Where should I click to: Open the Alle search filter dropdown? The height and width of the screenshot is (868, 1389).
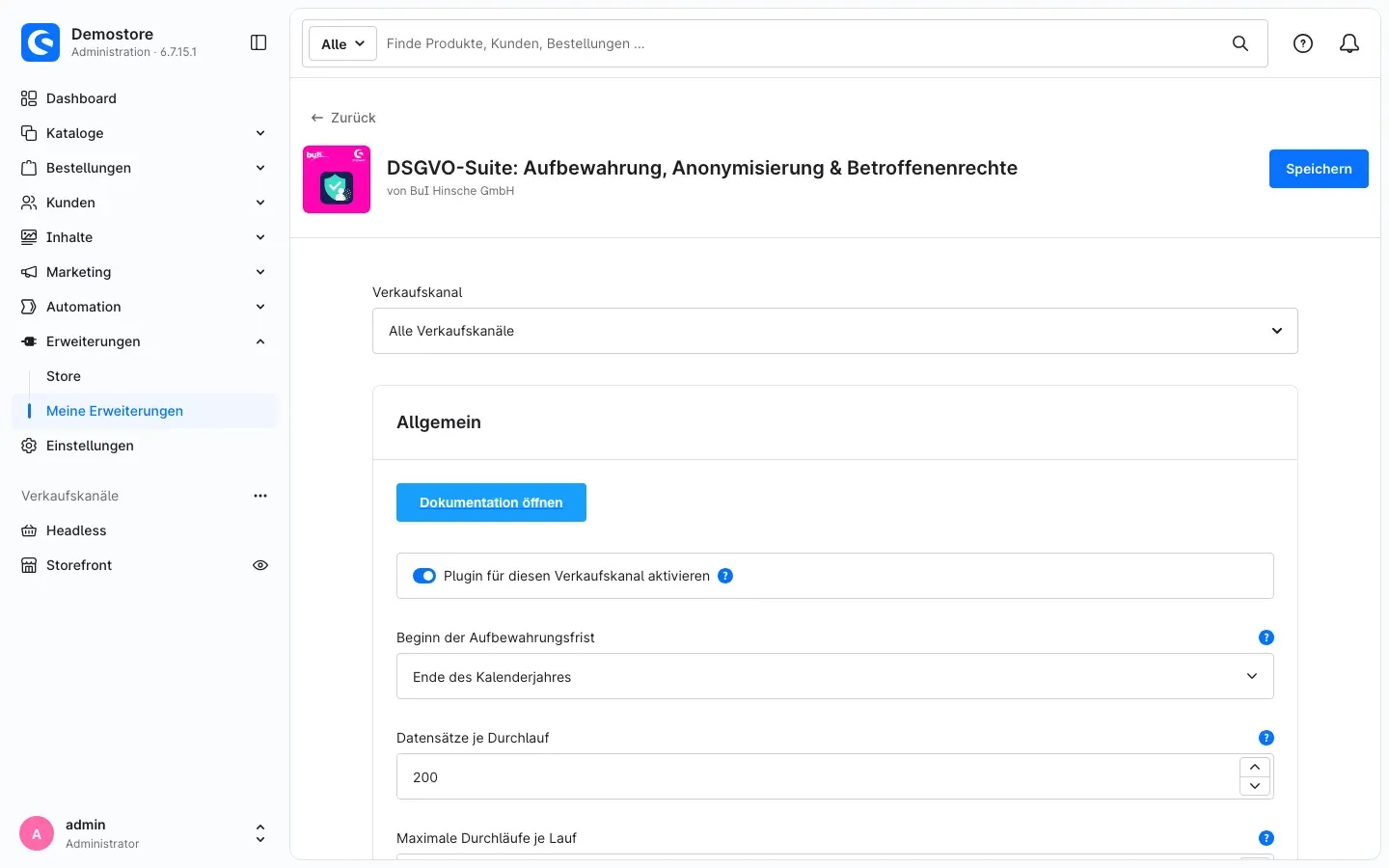[x=342, y=43]
